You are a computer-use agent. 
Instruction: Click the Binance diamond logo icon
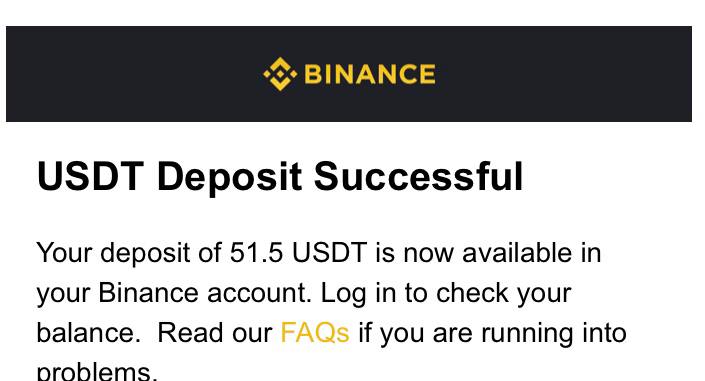point(280,74)
